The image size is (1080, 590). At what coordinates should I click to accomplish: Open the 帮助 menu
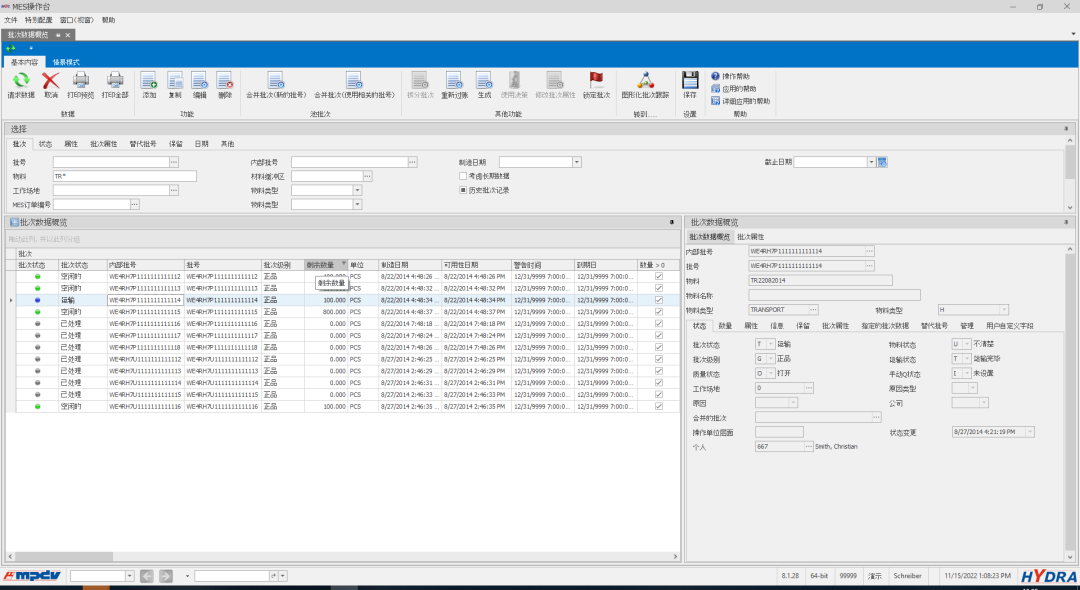pyautogui.click(x=108, y=20)
